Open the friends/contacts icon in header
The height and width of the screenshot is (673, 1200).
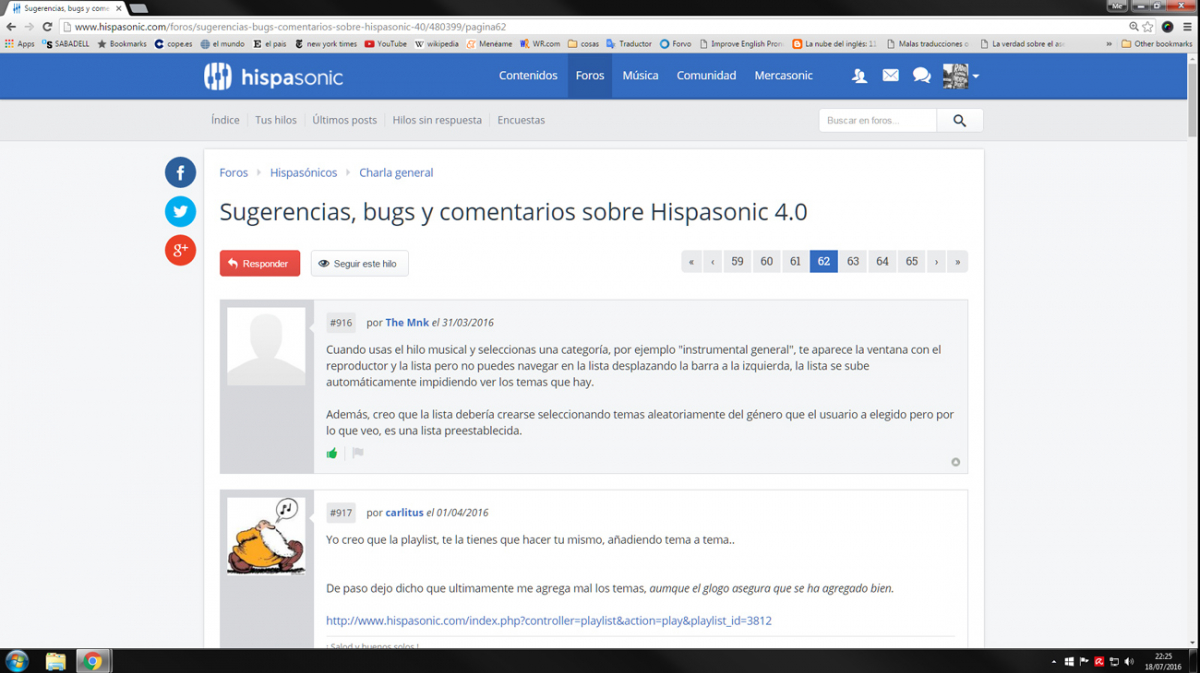click(859, 76)
